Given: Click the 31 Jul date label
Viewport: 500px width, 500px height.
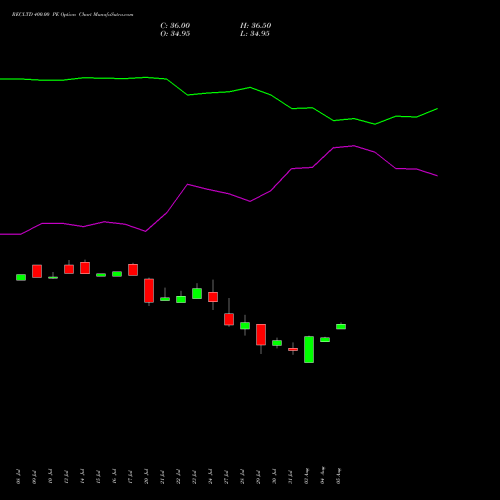Looking at the screenshot, I should point(290,477).
